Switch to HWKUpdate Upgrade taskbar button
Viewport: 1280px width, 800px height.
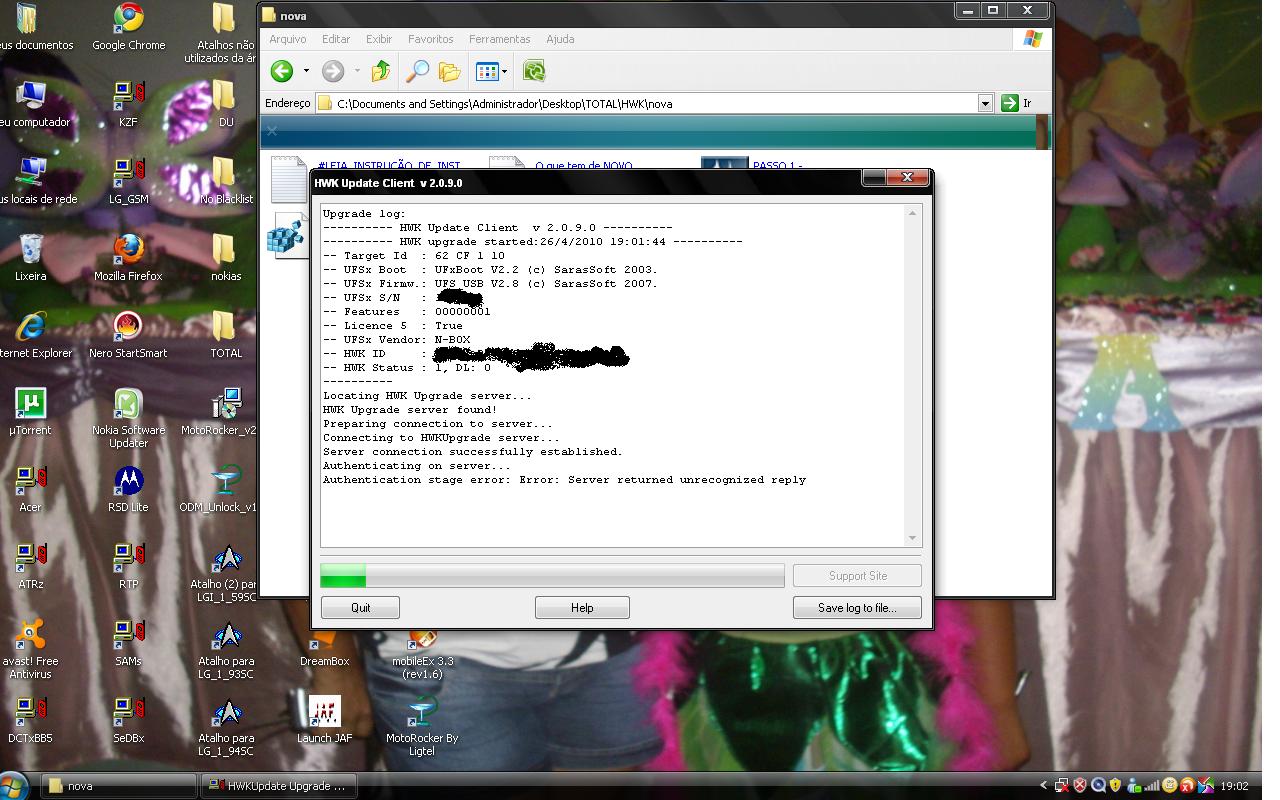click(x=278, y=786)
